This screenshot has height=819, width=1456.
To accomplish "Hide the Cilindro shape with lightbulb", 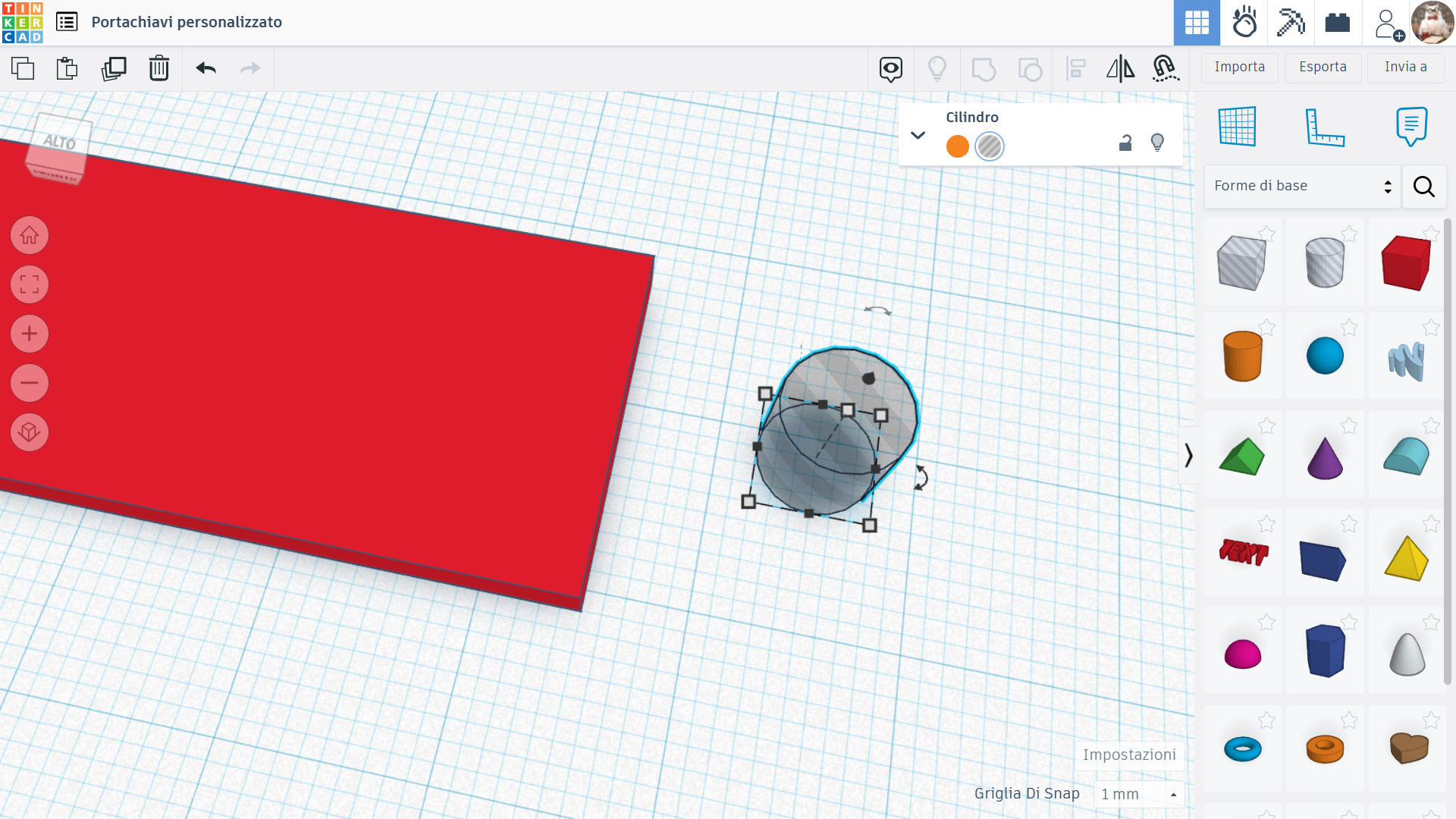I will [x=1157, y=143].
